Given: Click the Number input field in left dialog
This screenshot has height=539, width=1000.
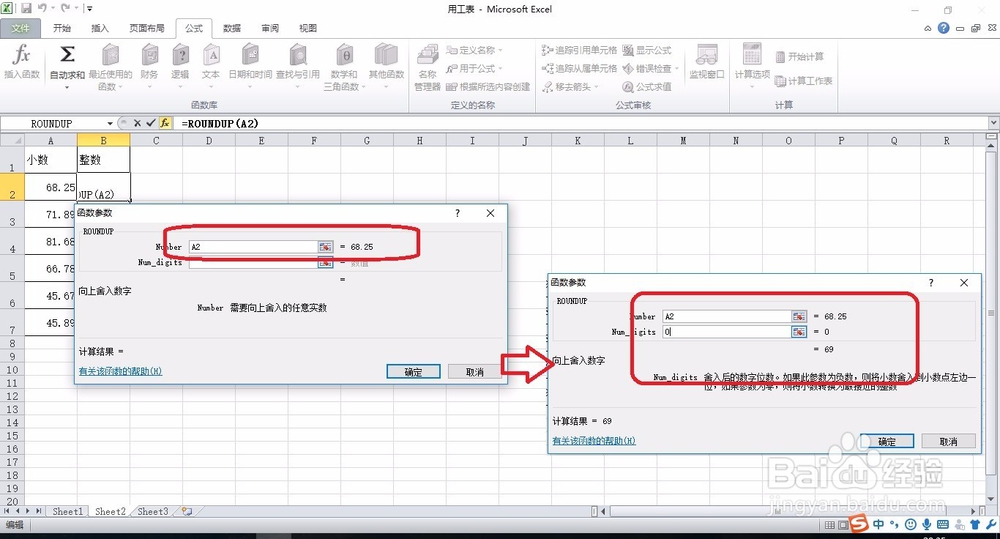Looking at the screenshot, I should click(253, 247).
